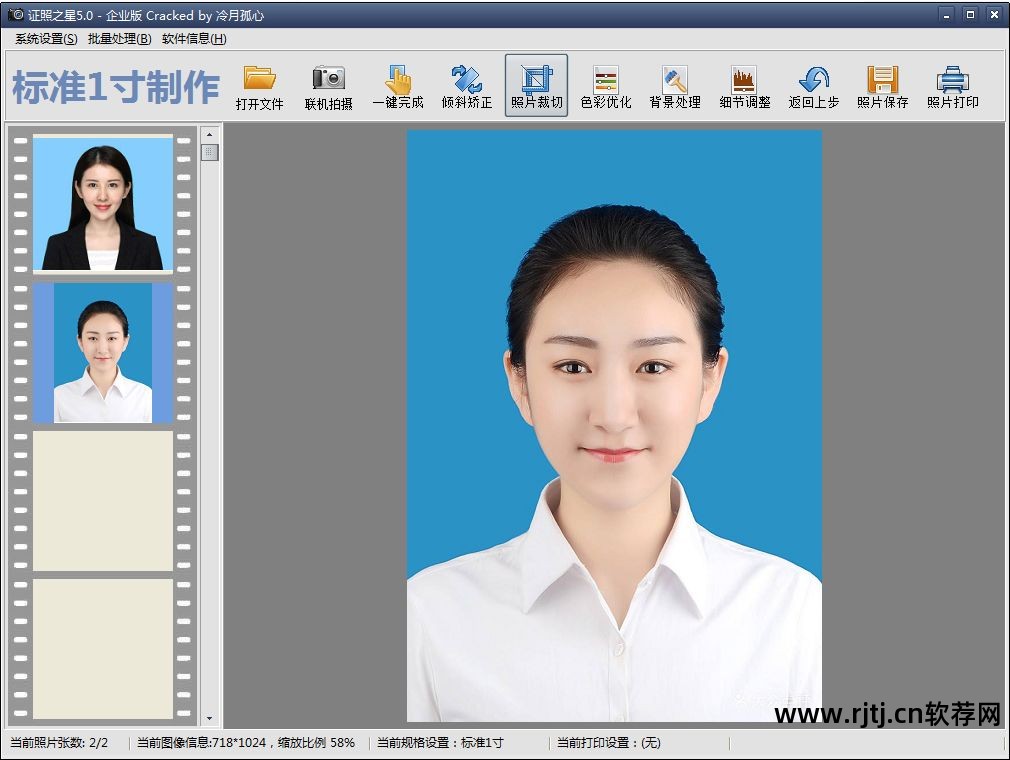The width and height of the screenshot is (1010, 760).
Task: Open the 批量处理(B) menu
Action: pyautogui.click(x=119, y=39)
